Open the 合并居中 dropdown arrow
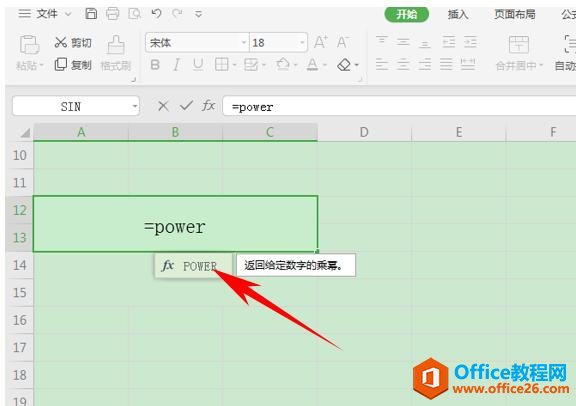This screenshot has height=406, width=576. pyautogui.click(x=541, y=66)
